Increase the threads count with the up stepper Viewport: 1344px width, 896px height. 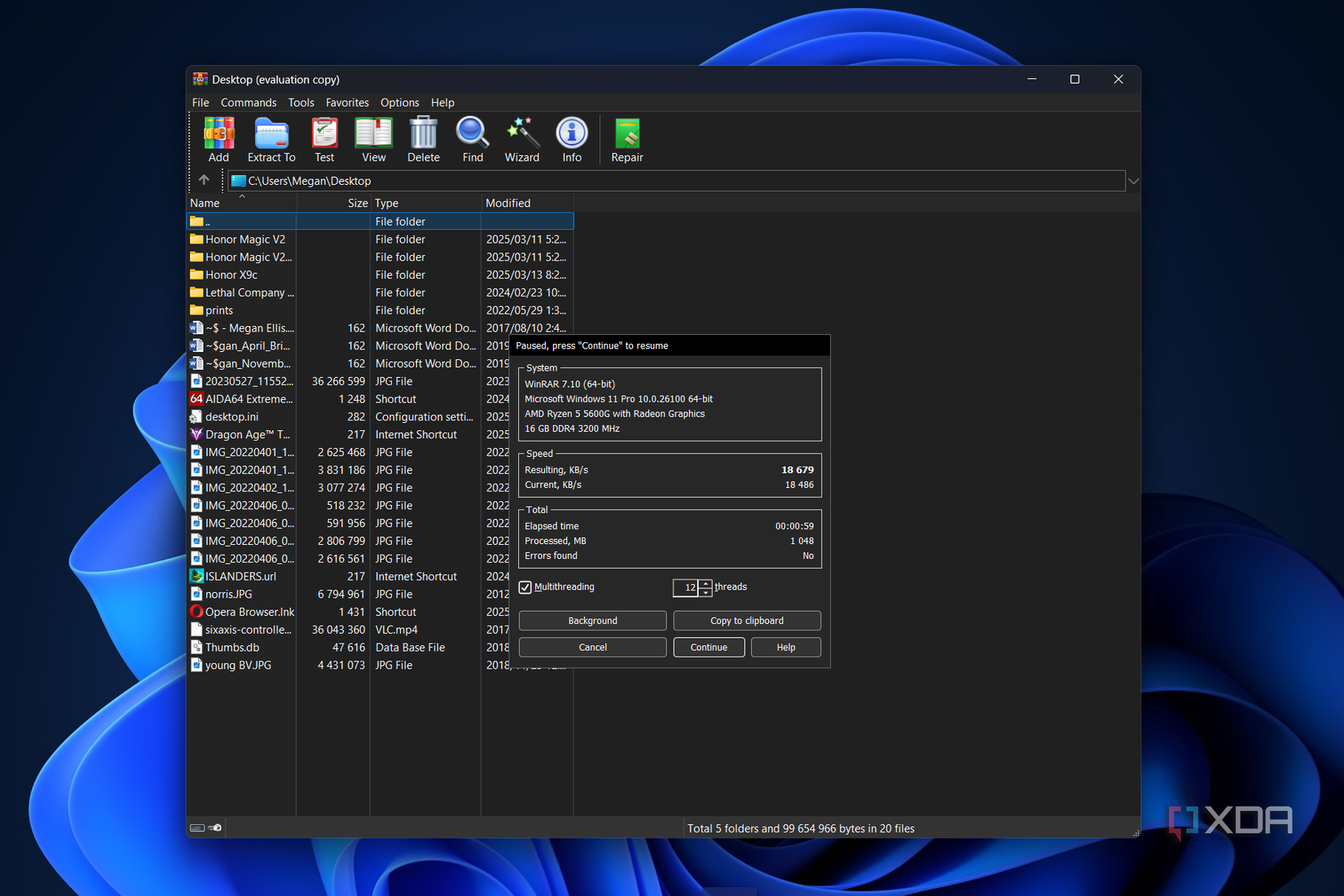point(705,583)
